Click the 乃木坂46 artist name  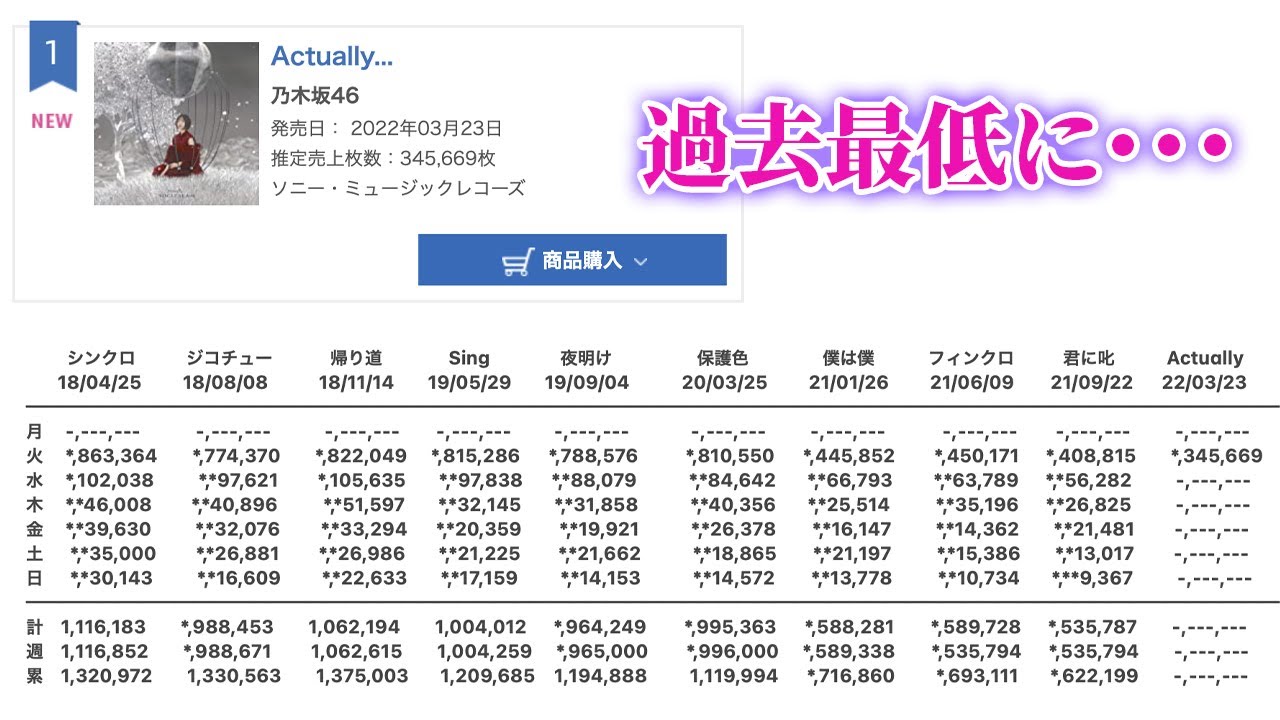315,96
